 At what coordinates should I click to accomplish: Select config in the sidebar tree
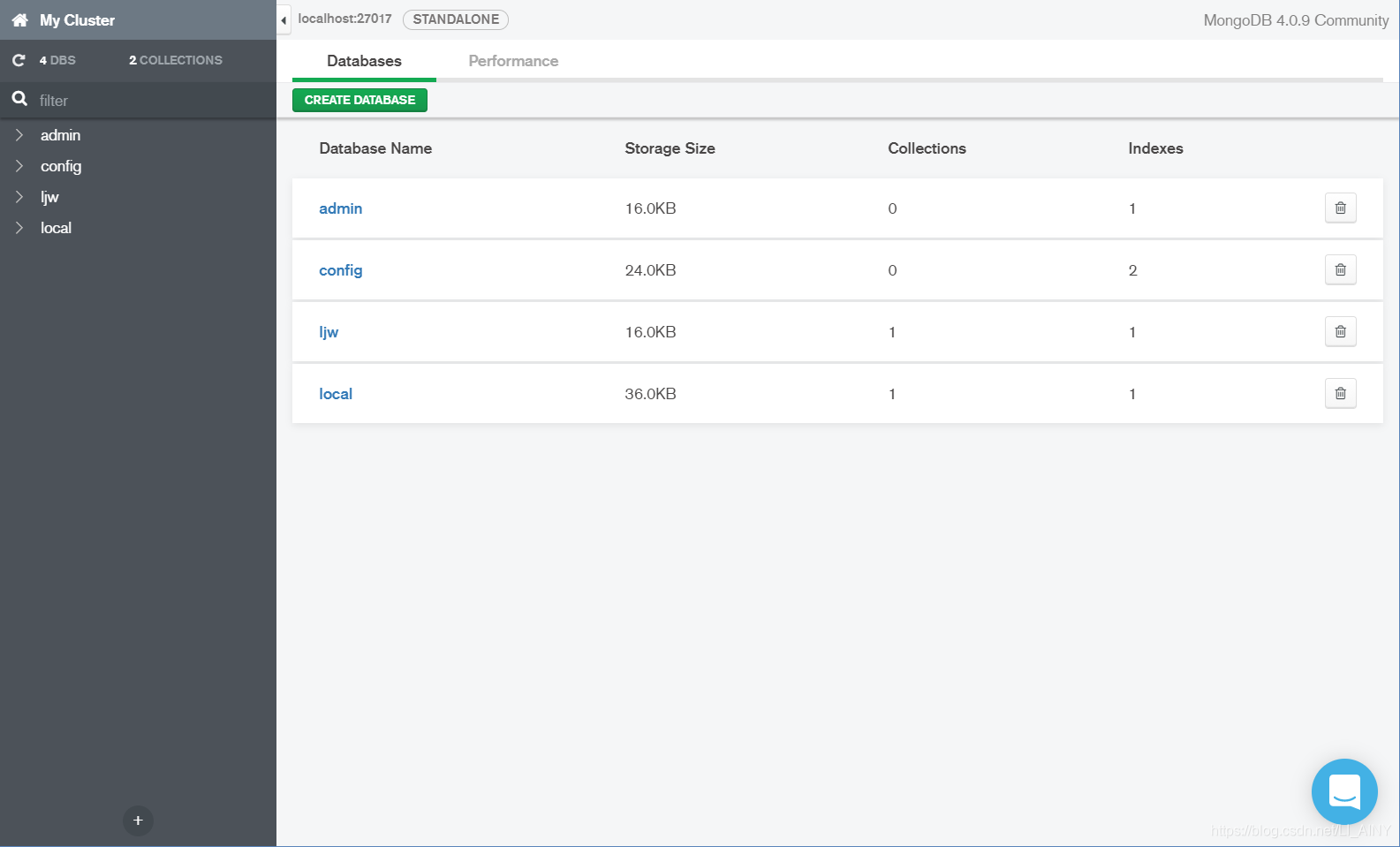coord(61,166)
